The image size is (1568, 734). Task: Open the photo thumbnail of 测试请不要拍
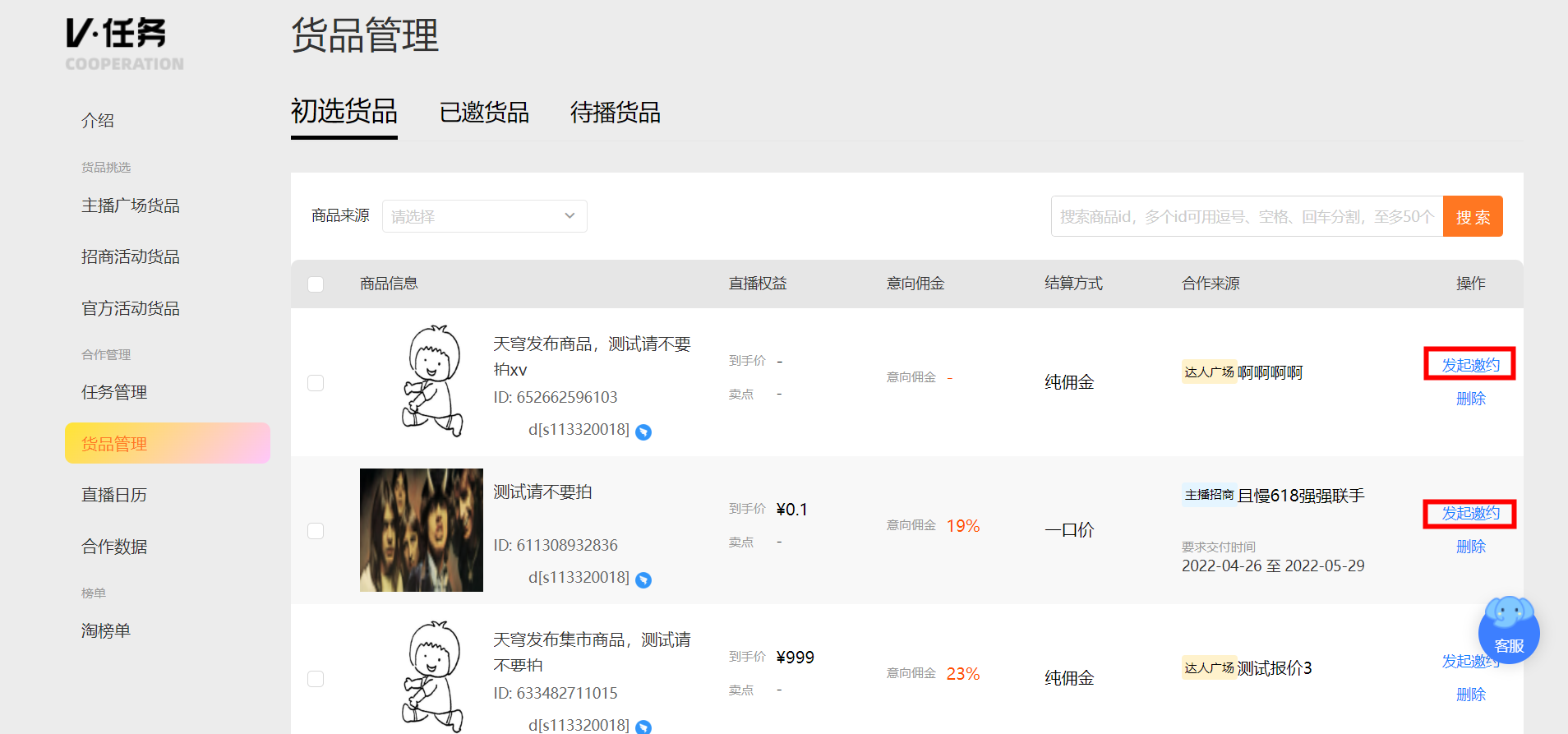[x=422, y=530]
